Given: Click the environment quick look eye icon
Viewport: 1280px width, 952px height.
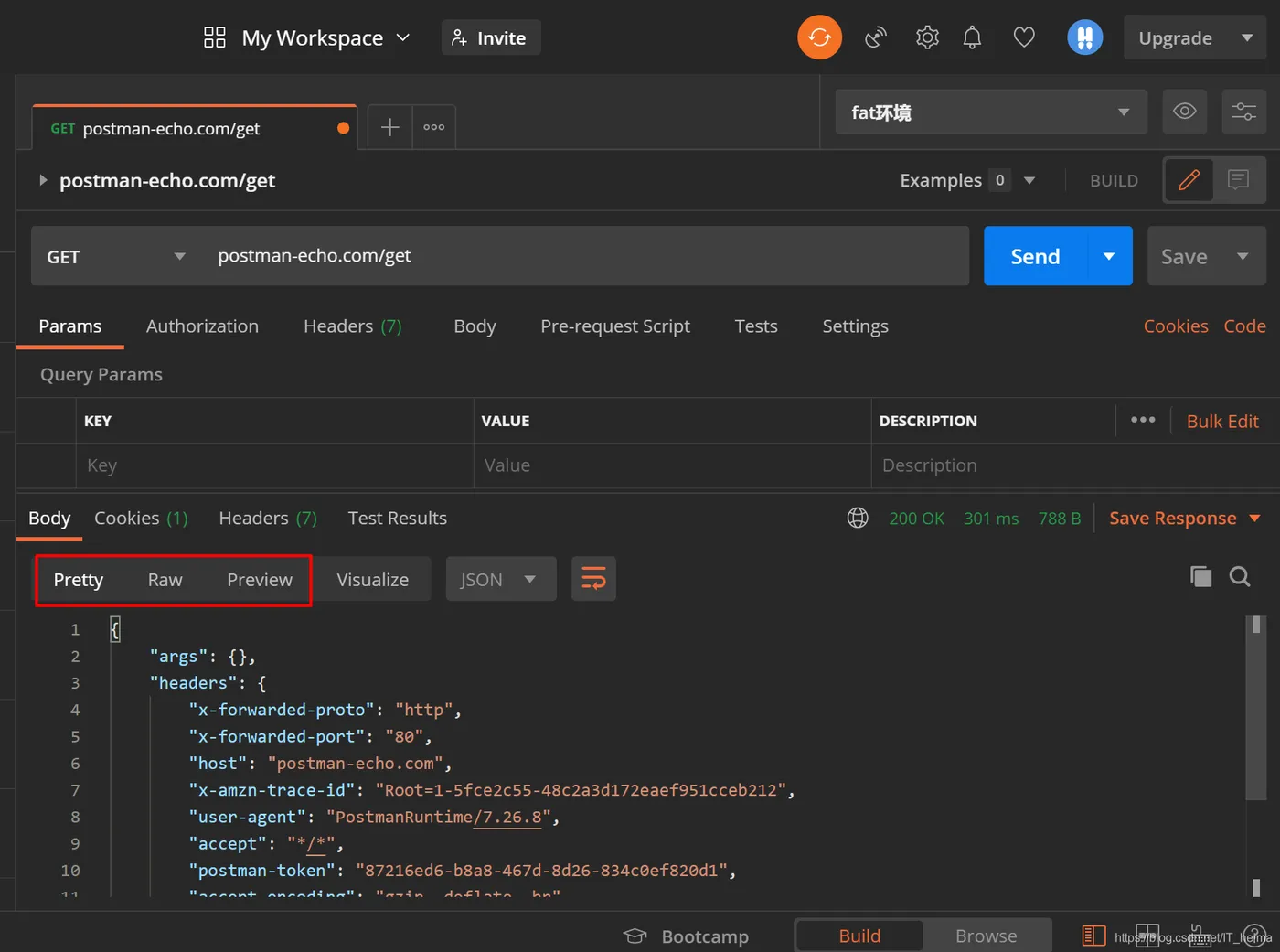Looking at the screenshot, I should (1184, 112).
